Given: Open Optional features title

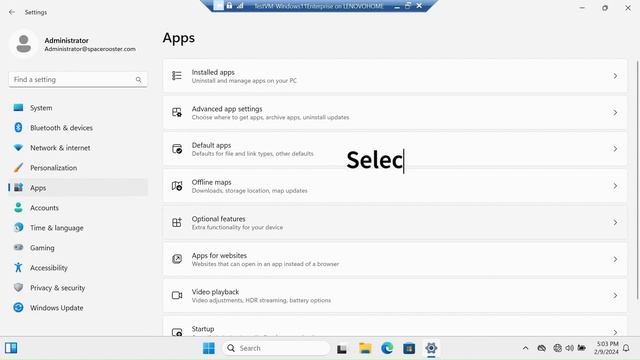Looking at the screenshot, I should (218, 219).
